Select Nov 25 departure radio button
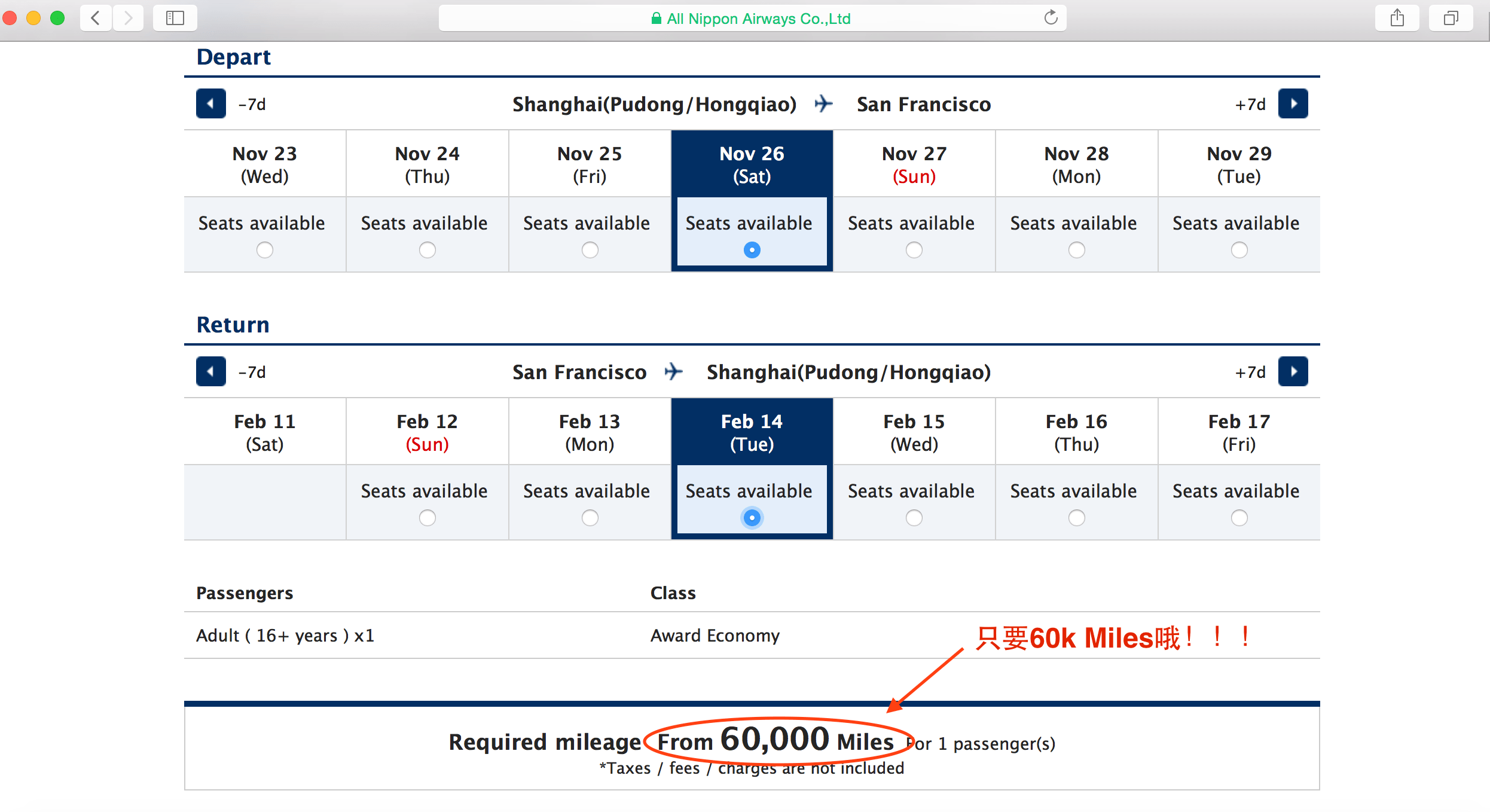The width and height of the screenshot is (1490, 812). [x=590, y=250]
